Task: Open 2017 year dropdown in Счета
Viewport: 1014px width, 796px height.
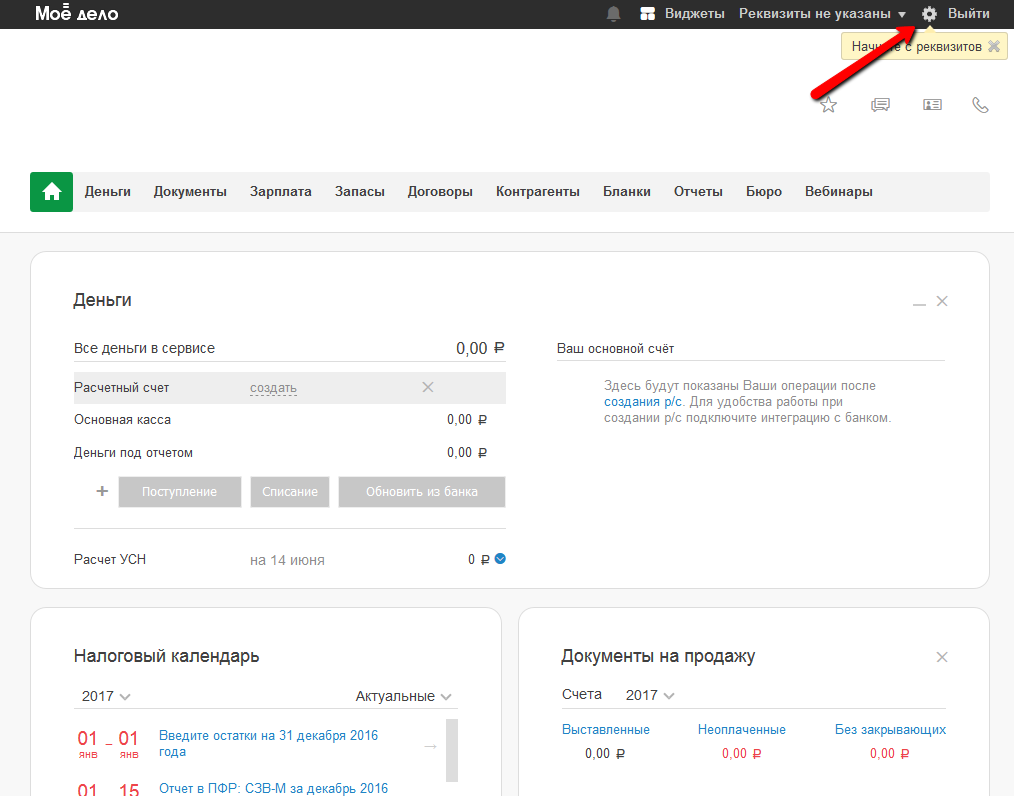Action: 650,695
